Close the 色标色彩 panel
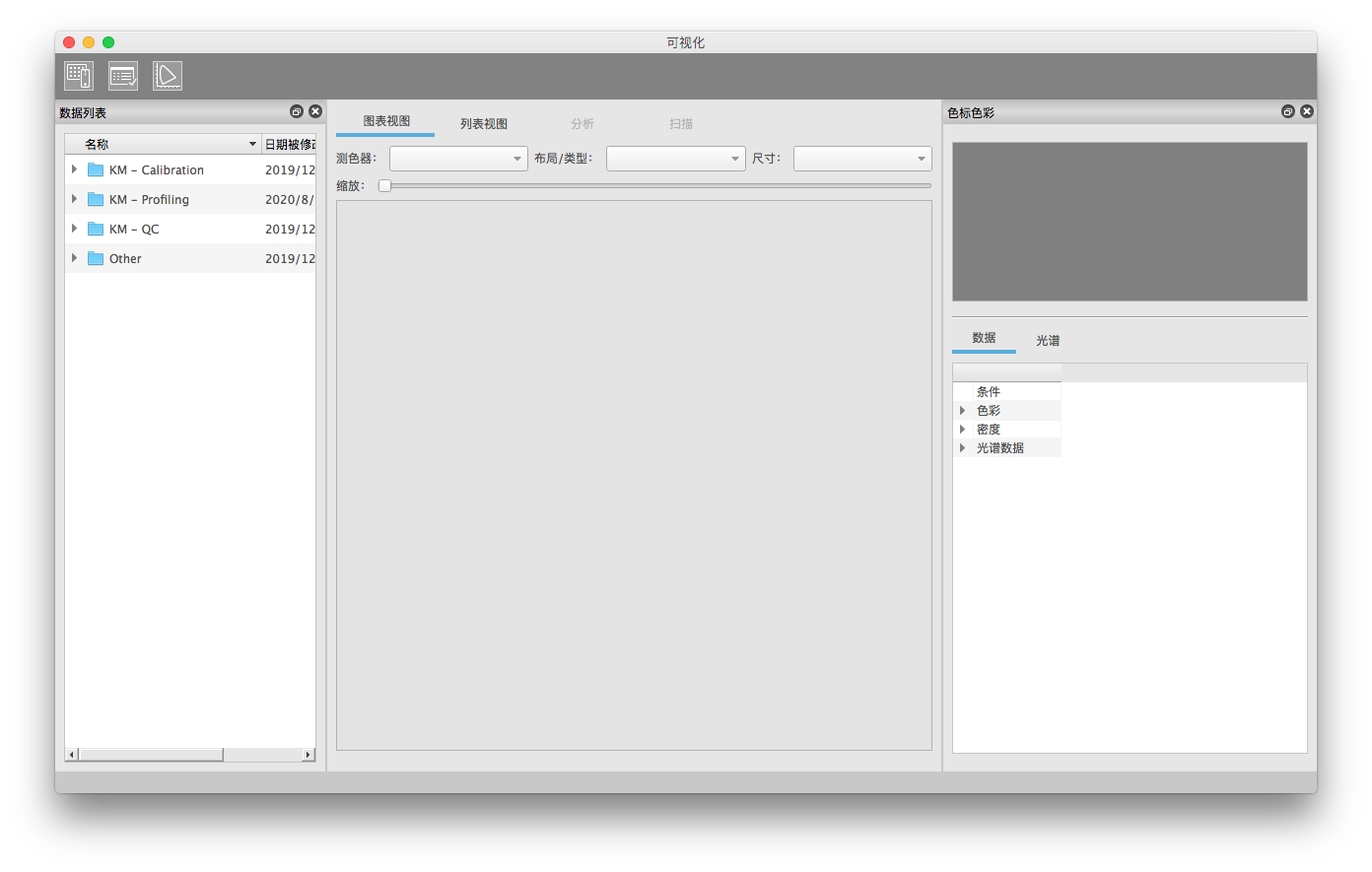The width and height of the screenshot is (1372, 872). point(1307,111)
